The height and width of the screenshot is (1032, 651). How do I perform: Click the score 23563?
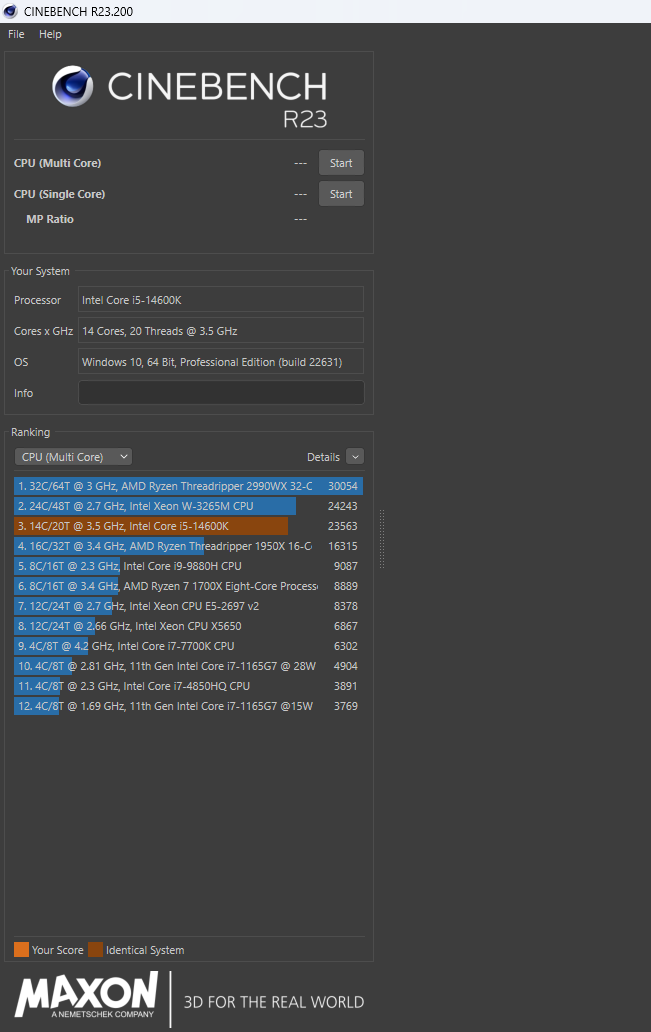click(x=343, y=527)
